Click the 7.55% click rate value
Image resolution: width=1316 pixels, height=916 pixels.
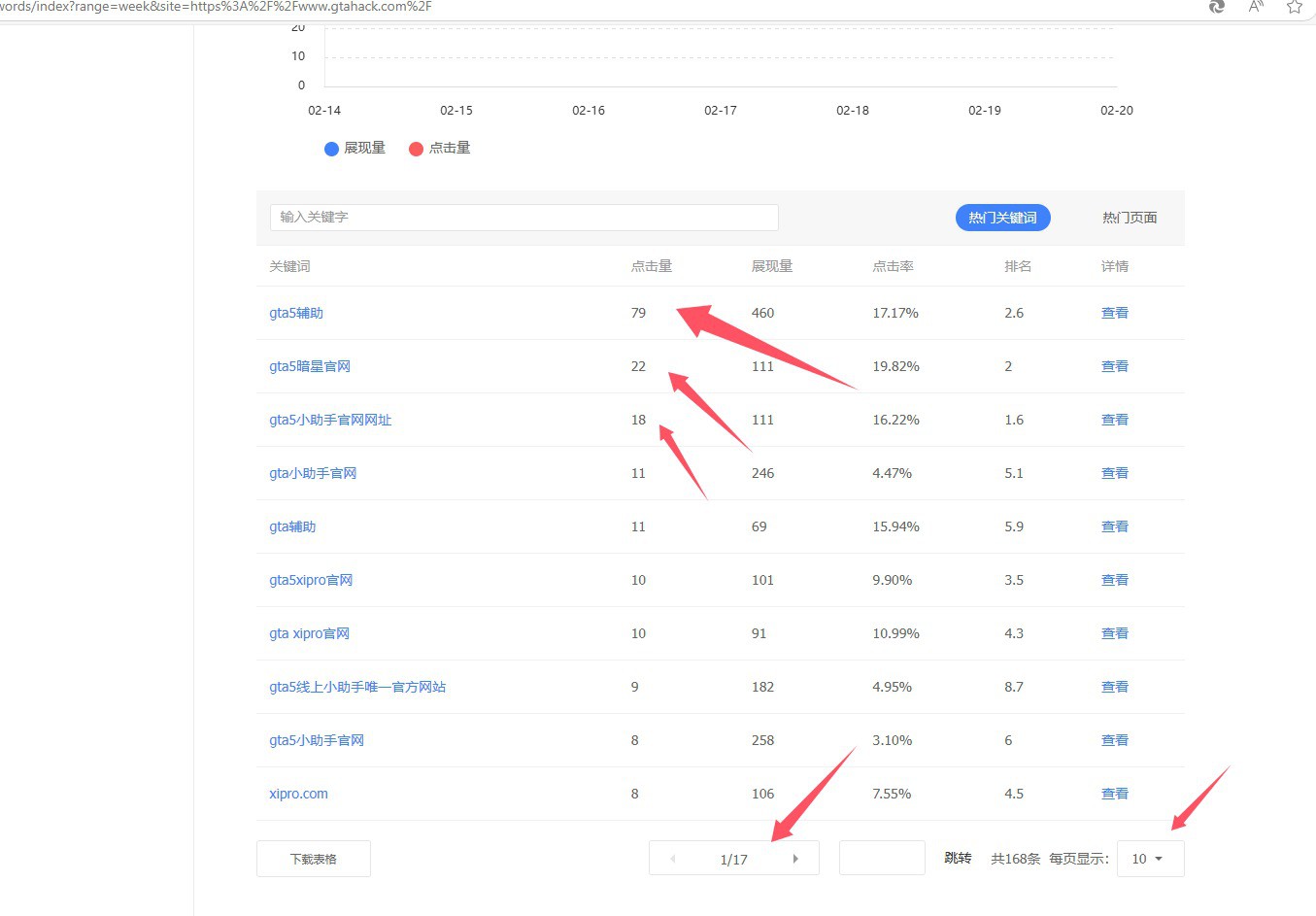(892, 794)
